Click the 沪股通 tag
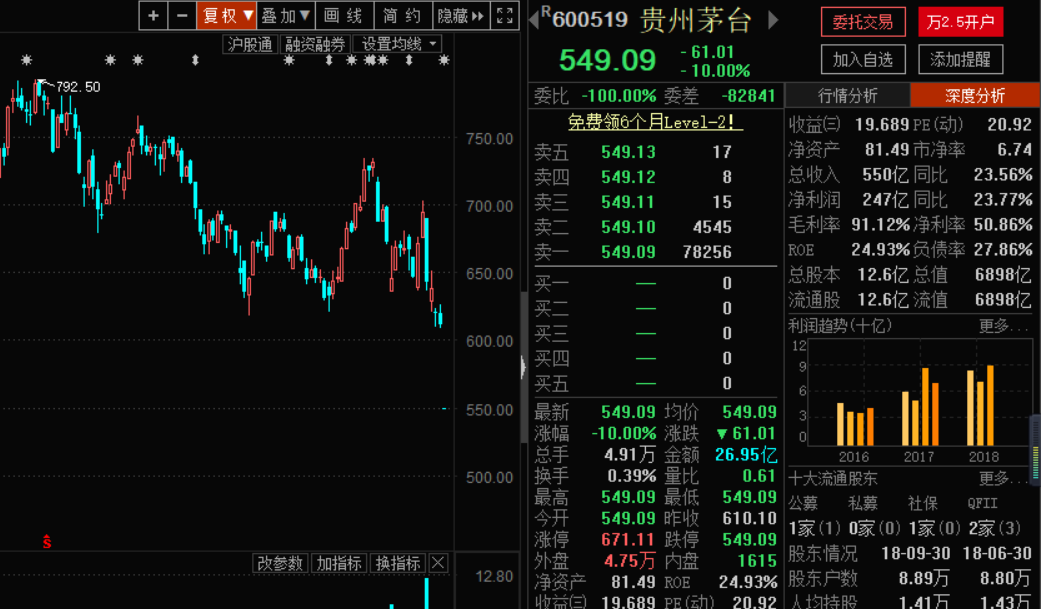The width and height of the screenshot is (1041, 609). click(250, 44)
